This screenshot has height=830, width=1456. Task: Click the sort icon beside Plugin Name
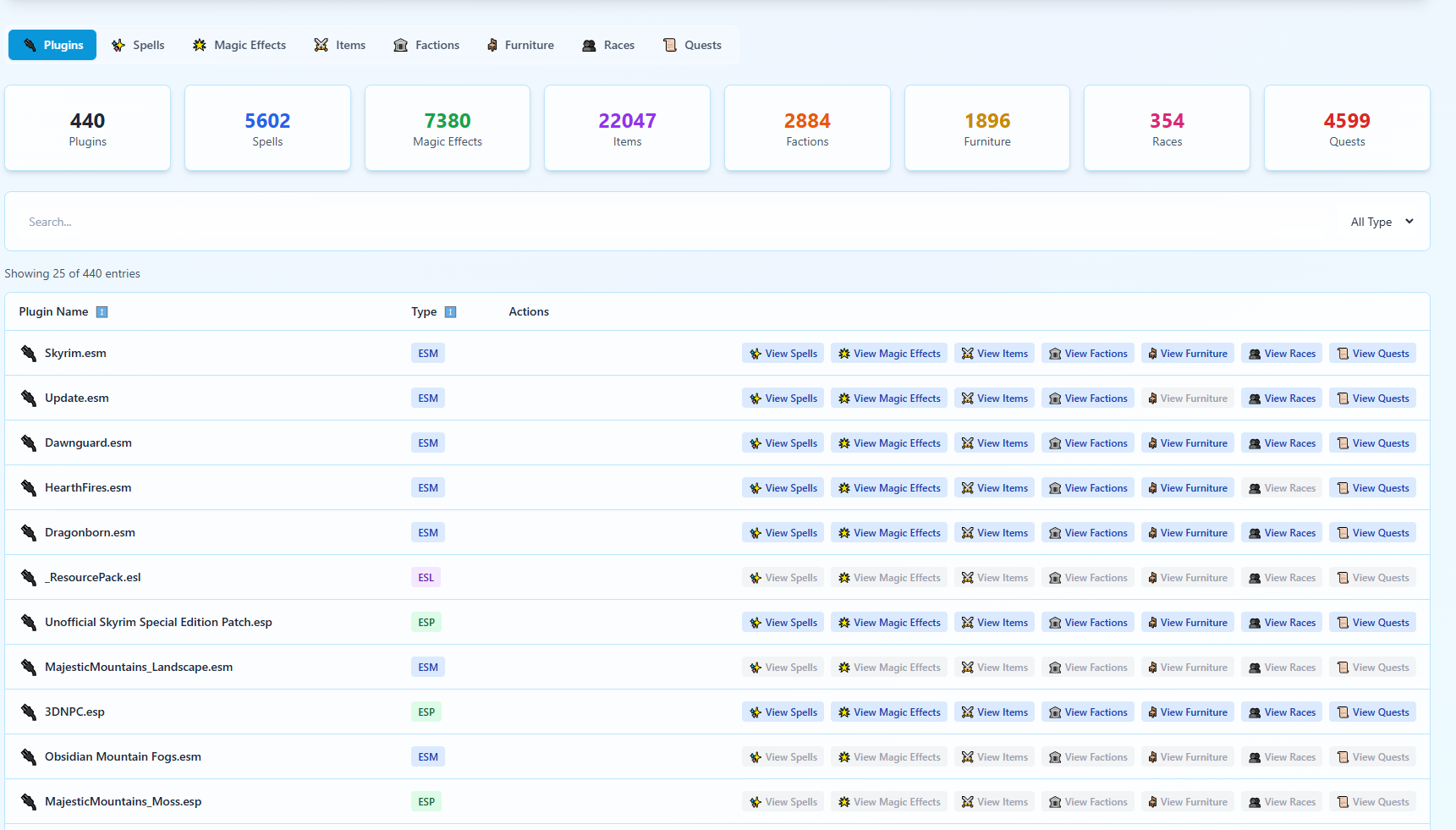[102, 312]
